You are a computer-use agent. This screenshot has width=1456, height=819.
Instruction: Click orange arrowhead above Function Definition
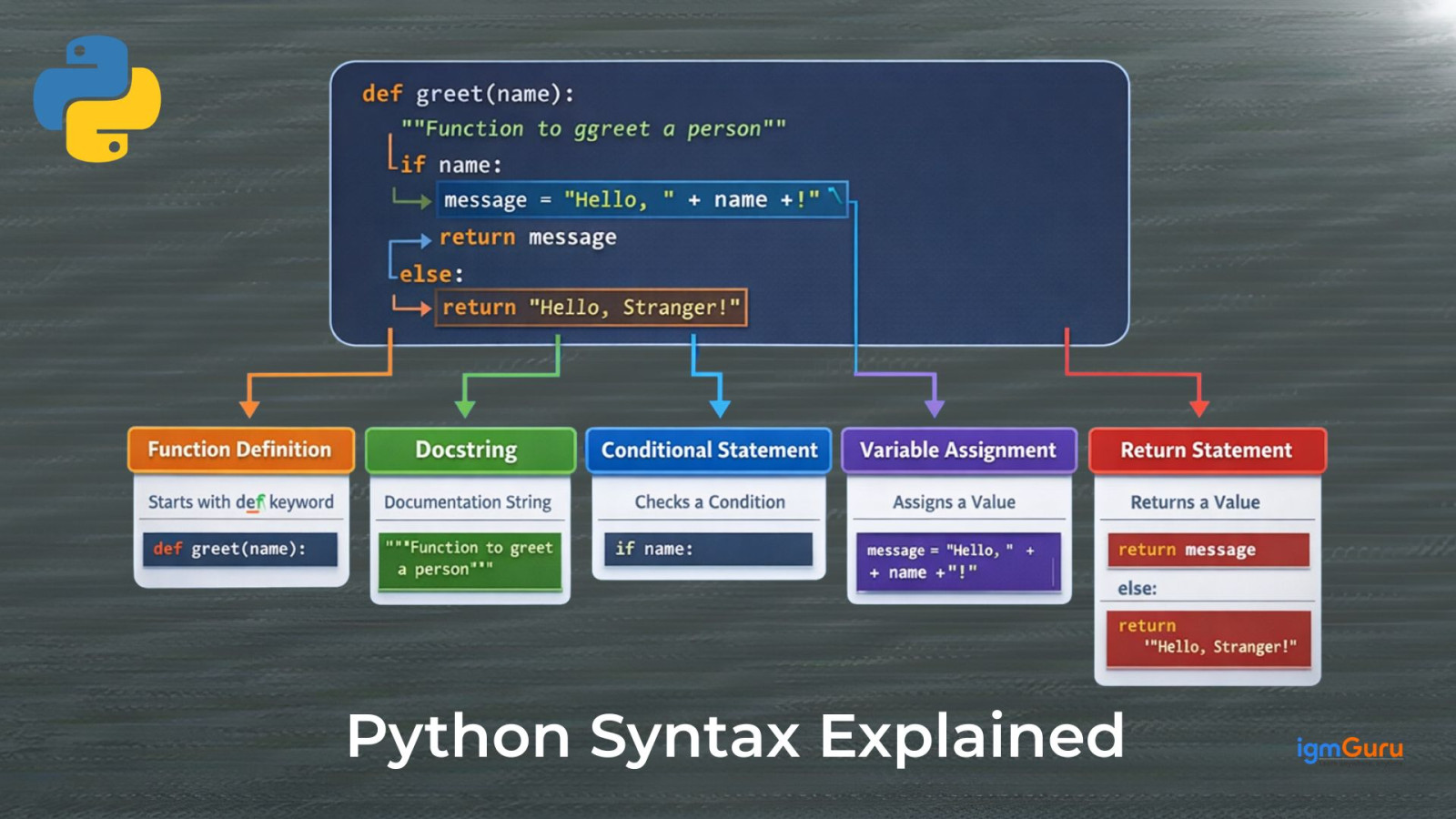pos(249,408)
